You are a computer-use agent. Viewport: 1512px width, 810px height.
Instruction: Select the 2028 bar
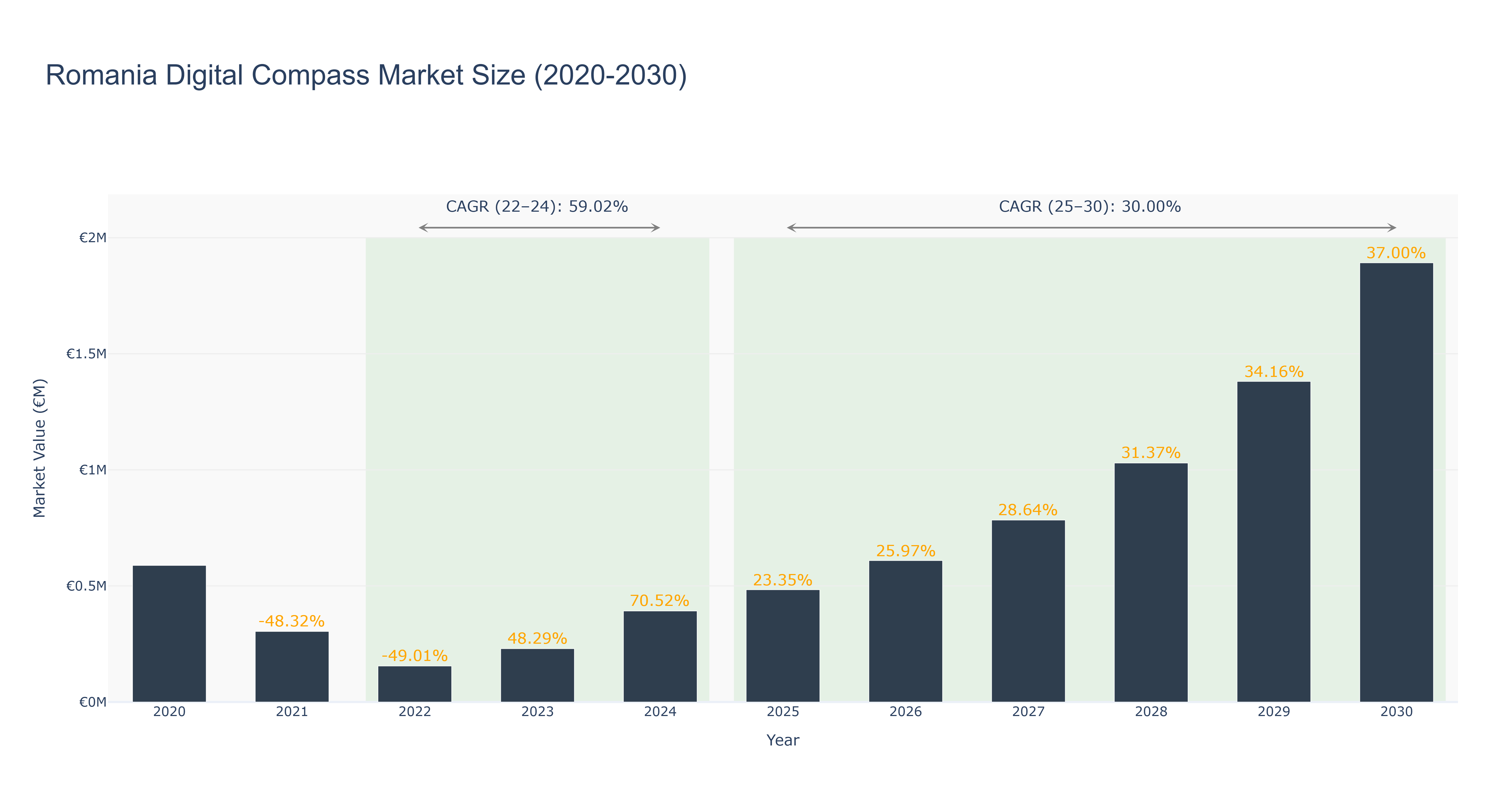[1150, 582]
